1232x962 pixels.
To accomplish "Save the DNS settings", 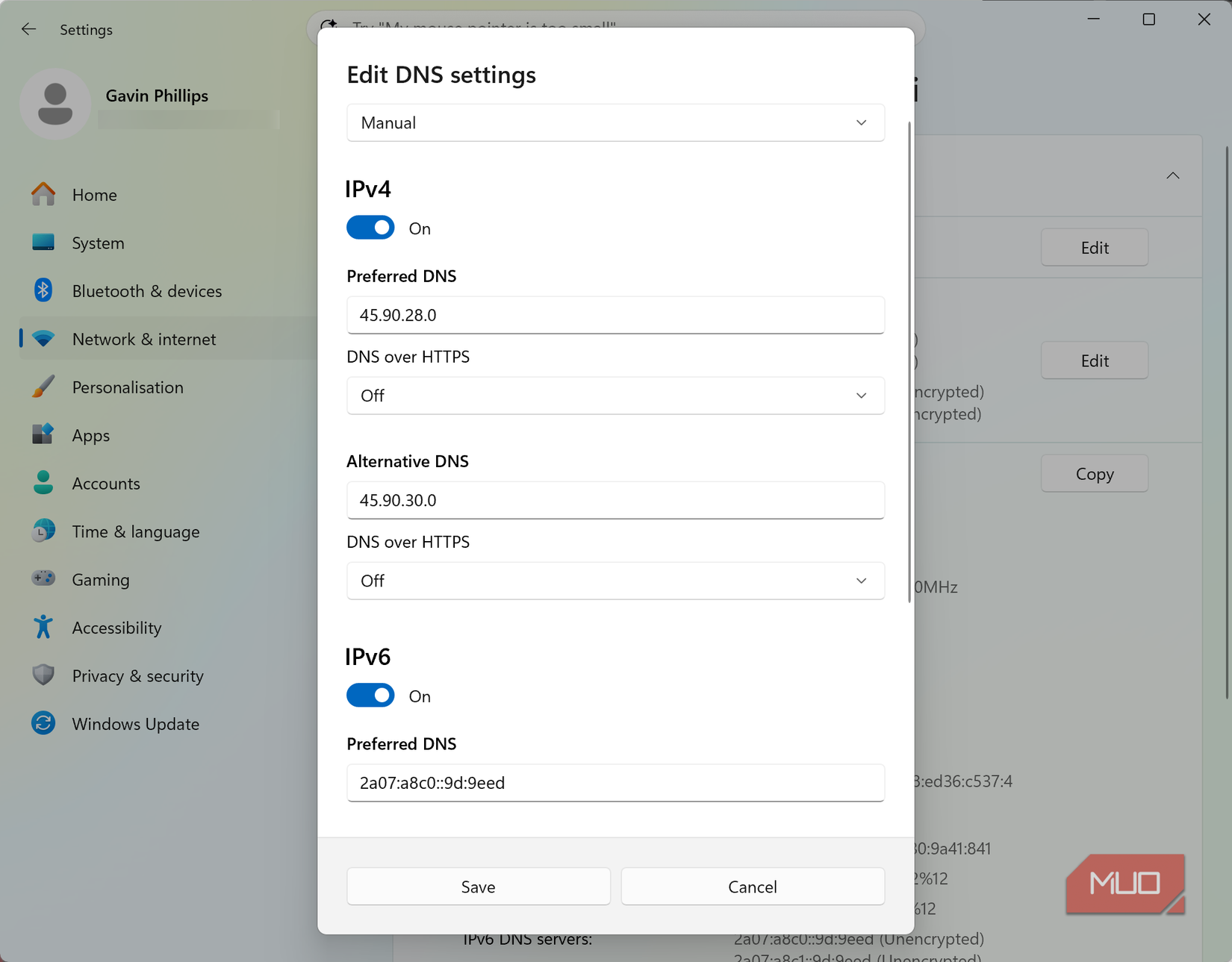I will click(478, 887).
